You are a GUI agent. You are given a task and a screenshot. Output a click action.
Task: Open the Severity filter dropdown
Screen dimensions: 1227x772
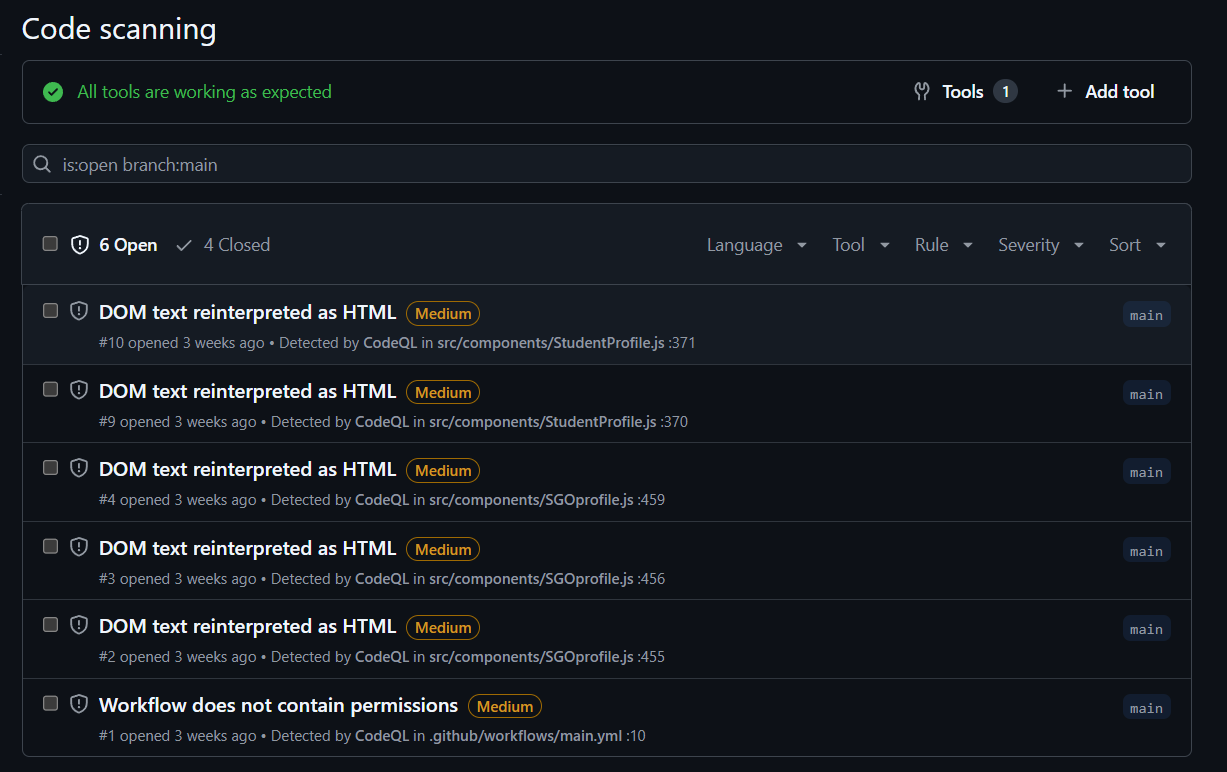click(1041, 245)
